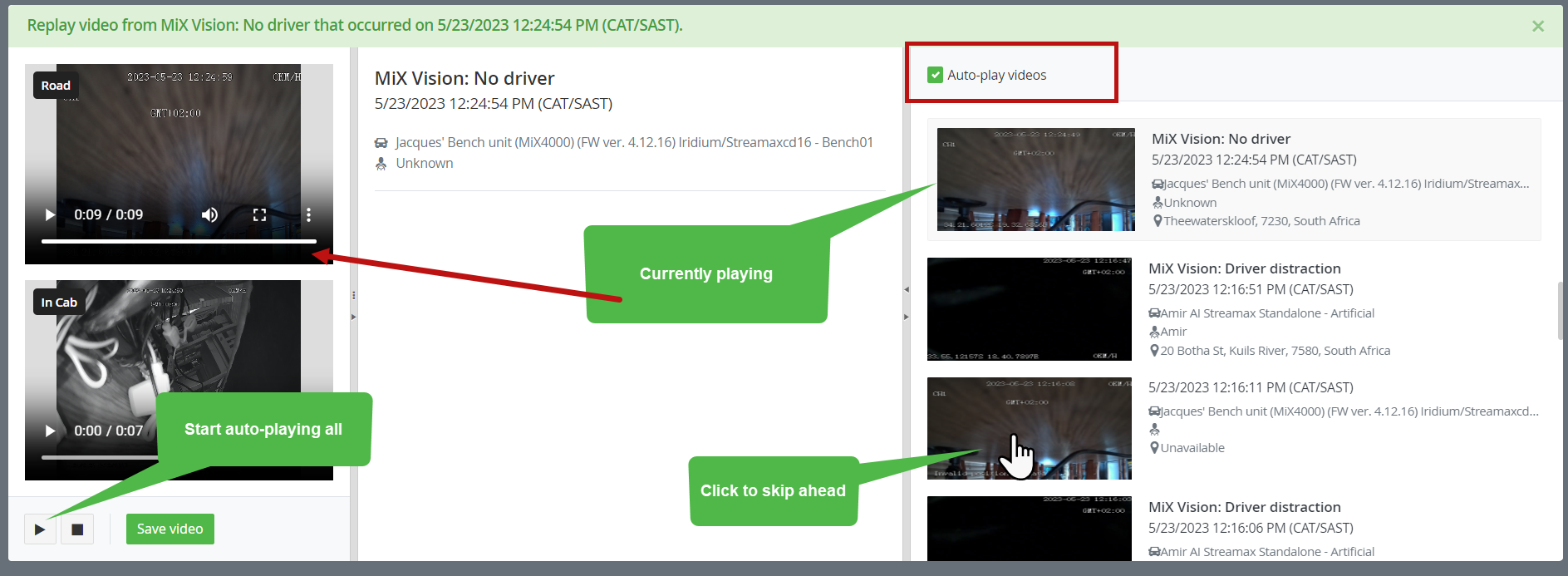The image size is (1568, 576).
Task: Click the location pin icon beside 'Unavailable'
Action: pos(1154,448)
